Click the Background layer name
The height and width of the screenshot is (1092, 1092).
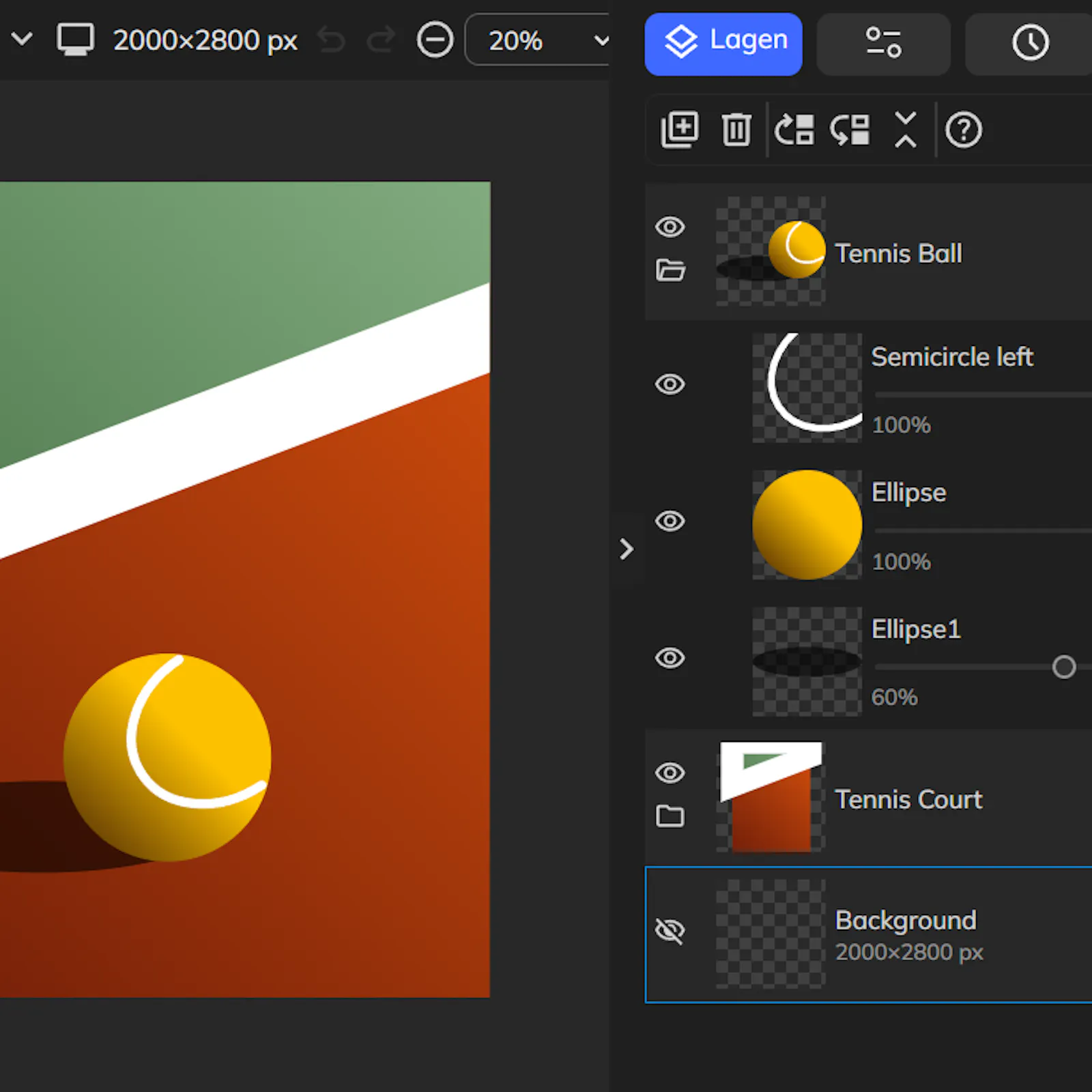(x=906, y=921)
